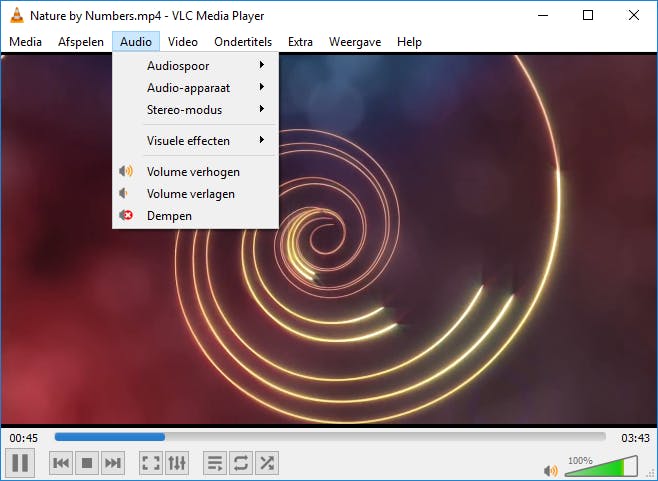Expand the Visuele effecten submenu
658x481 pixels.
[195, 140]
